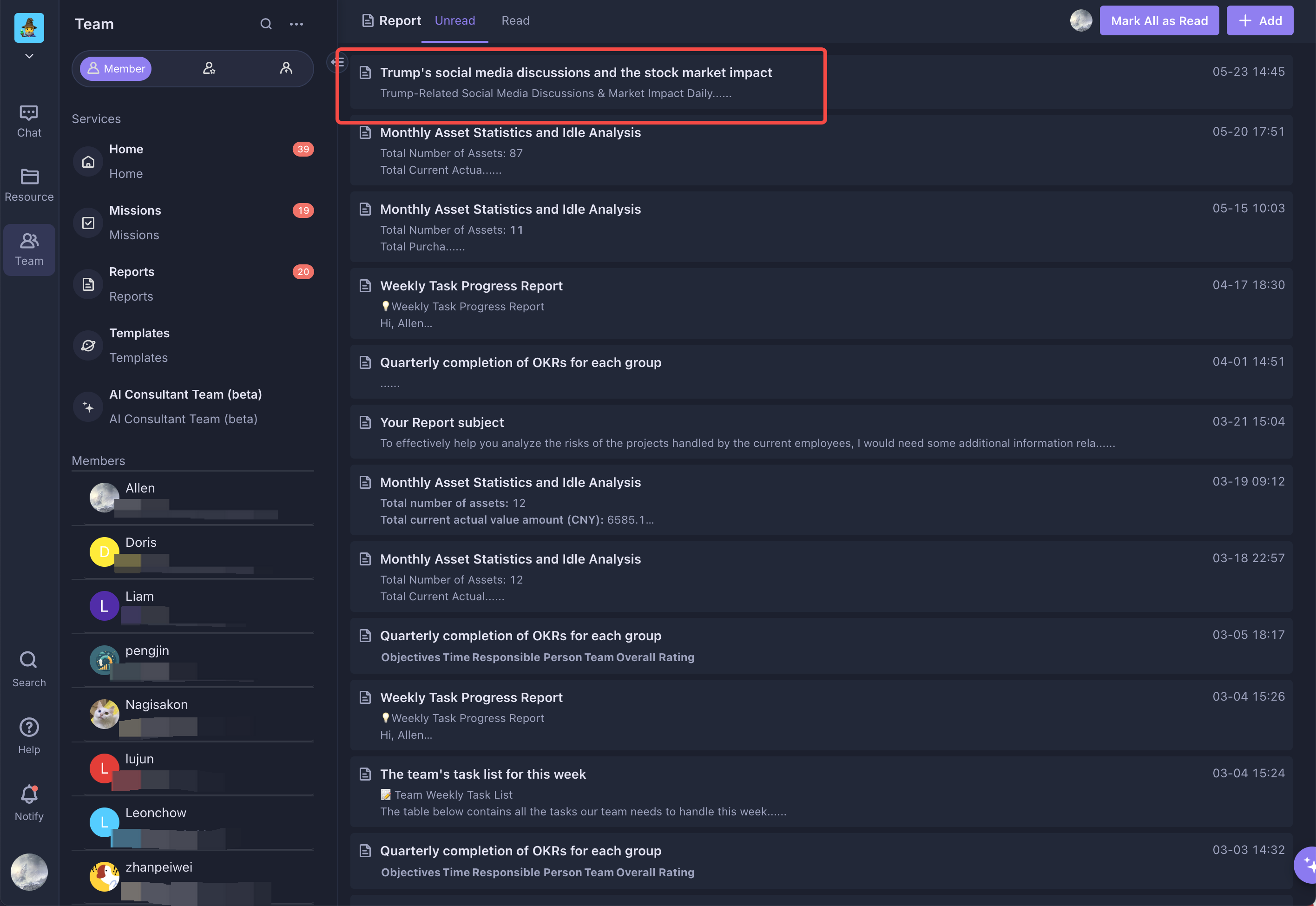The height and width of the screenshot is (906, 1316).
Task: Select member Doris
Action: tap(193, 552)
